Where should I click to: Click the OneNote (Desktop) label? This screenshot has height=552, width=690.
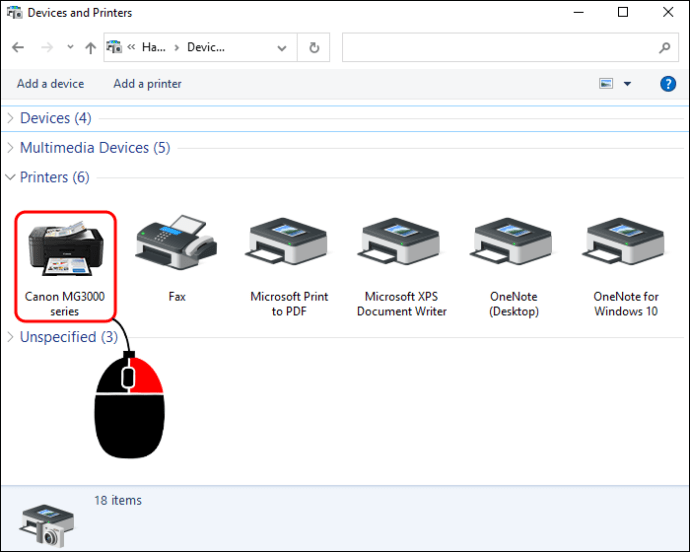pos(514,304)
